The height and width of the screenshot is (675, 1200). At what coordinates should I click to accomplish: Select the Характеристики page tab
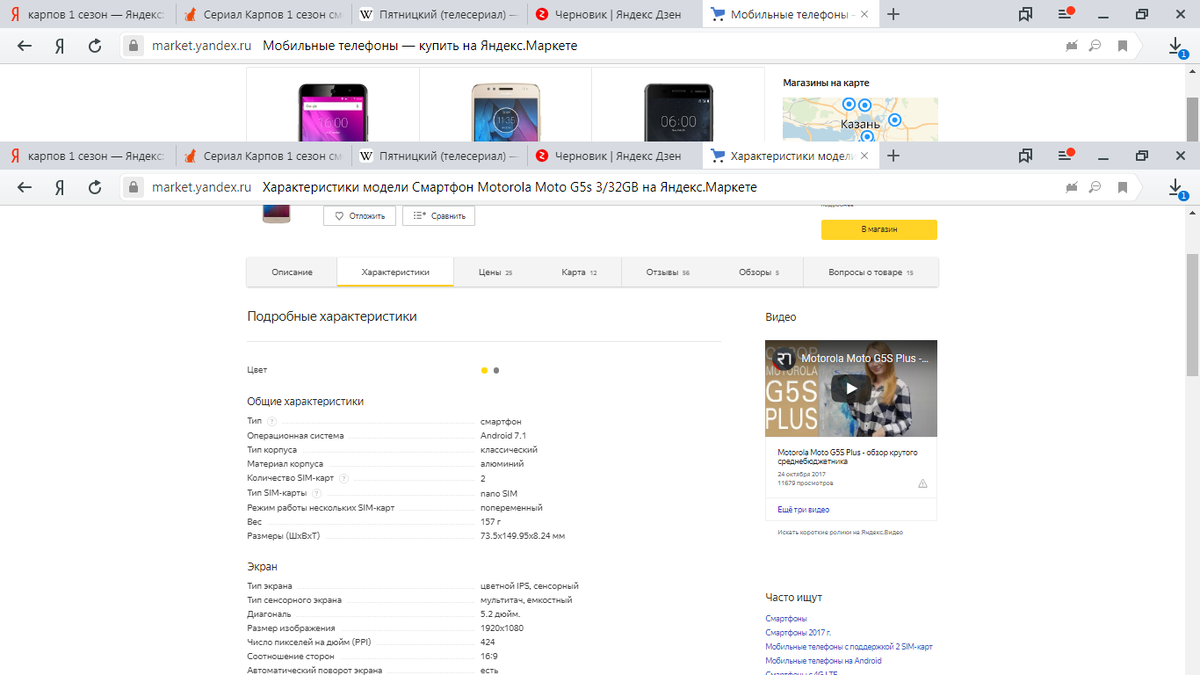click(x=395, y=272)
